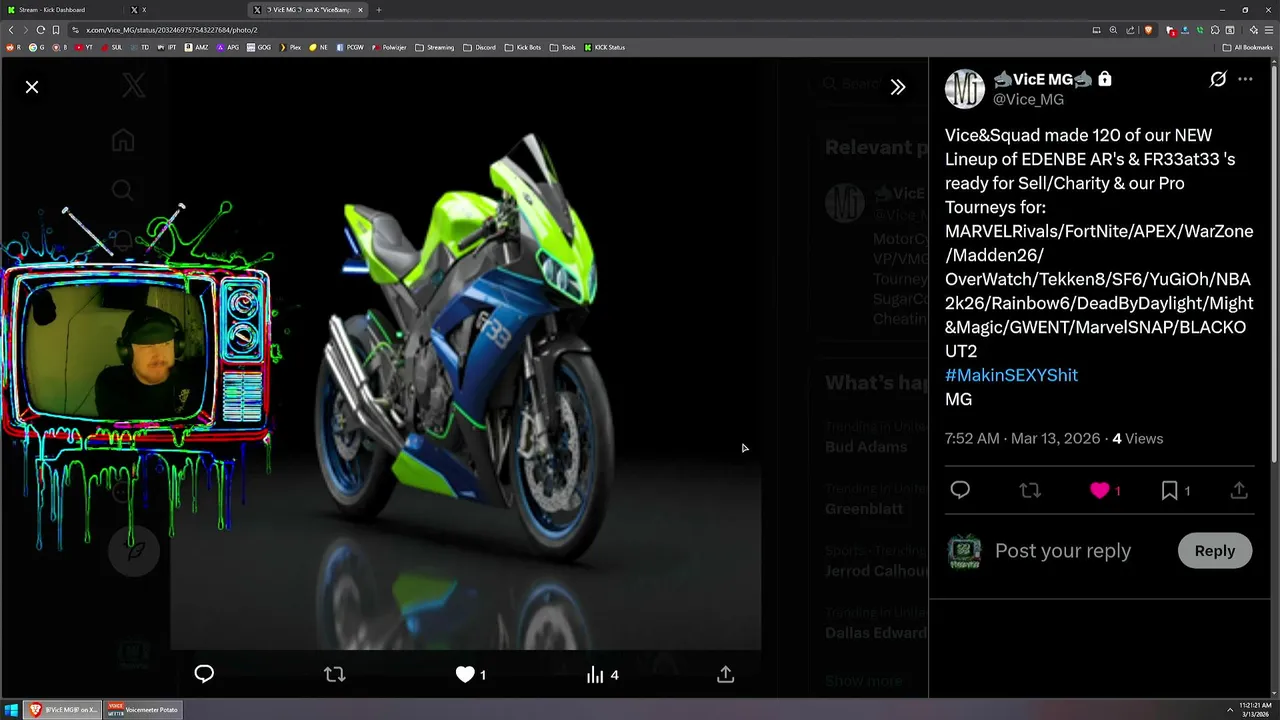1280x720 pixels.
Task: Collapse the tweet sidebar with double-chevron icon
Action: pos(898,87)
